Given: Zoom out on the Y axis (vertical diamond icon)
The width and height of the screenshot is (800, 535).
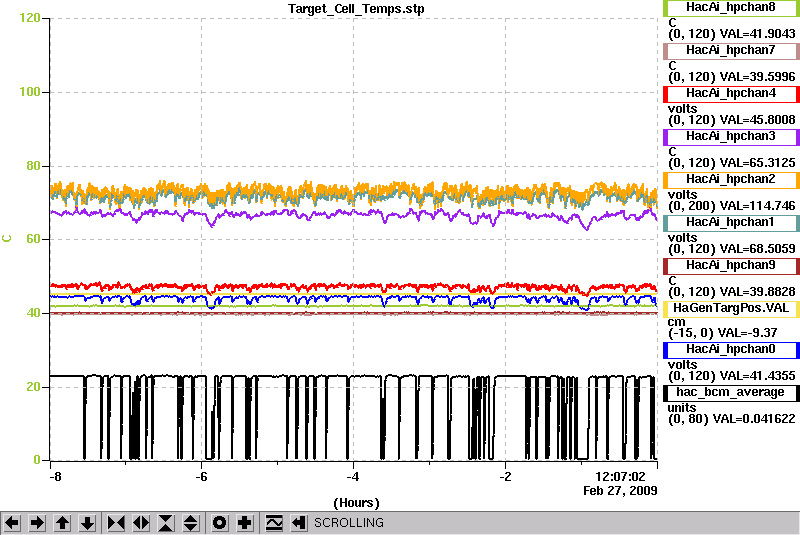Looking at the screenshot, I should click(x=191, y=523).
